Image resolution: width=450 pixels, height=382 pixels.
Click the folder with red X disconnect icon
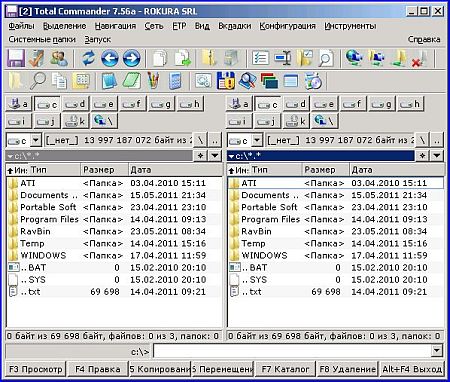point(419,59)
